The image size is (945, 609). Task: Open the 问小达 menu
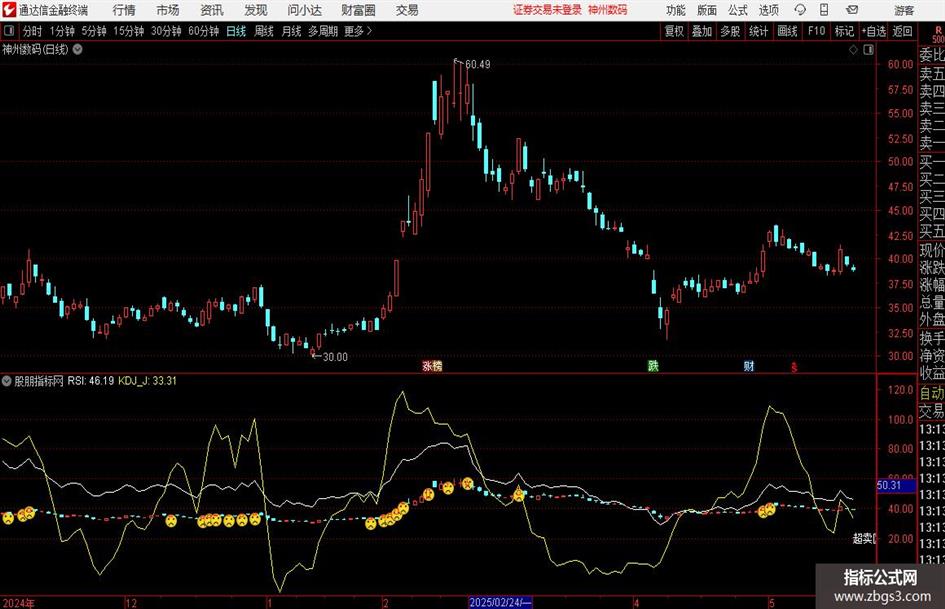point(304,10)
